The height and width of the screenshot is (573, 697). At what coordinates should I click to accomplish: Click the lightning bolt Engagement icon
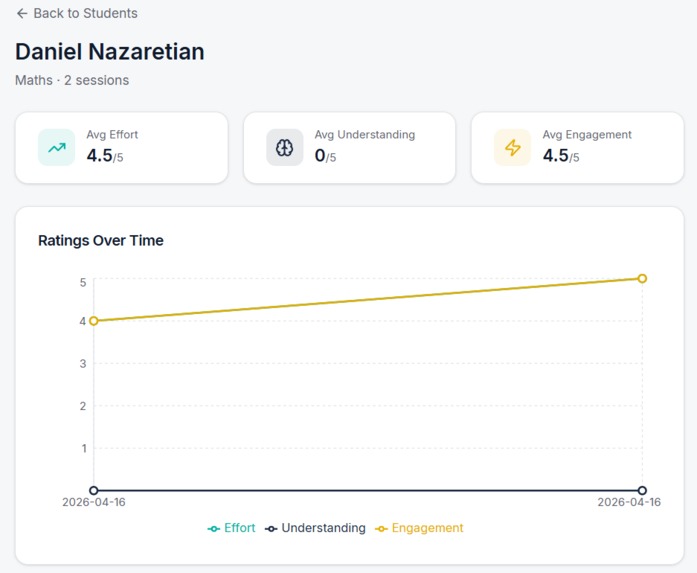(513, 147)
